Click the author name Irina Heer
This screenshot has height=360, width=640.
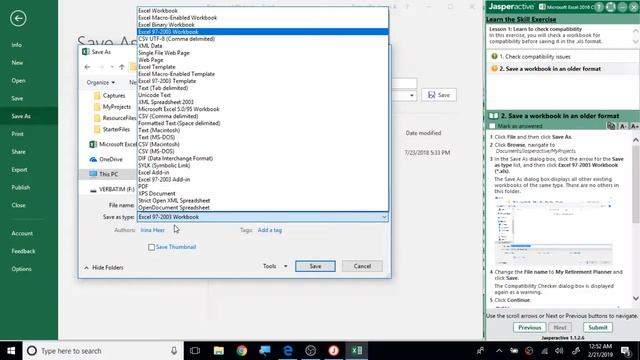pyautogui.click(x=153, y=230)
